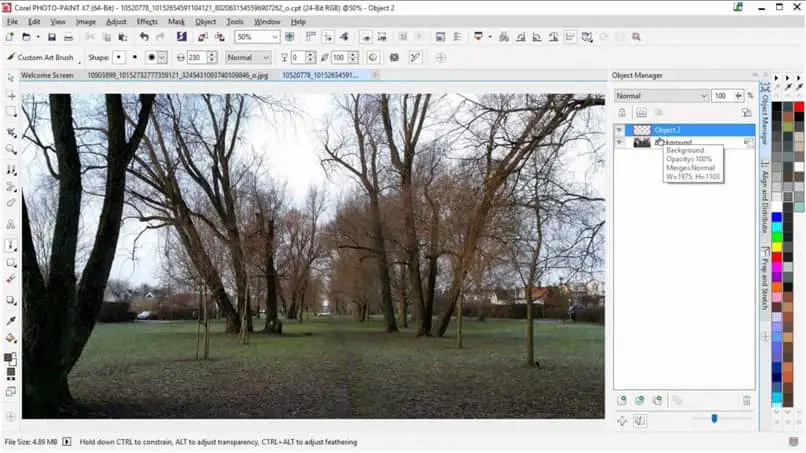
Task: Click the Object Manager opacity 100 field
Action: point(723,96)
